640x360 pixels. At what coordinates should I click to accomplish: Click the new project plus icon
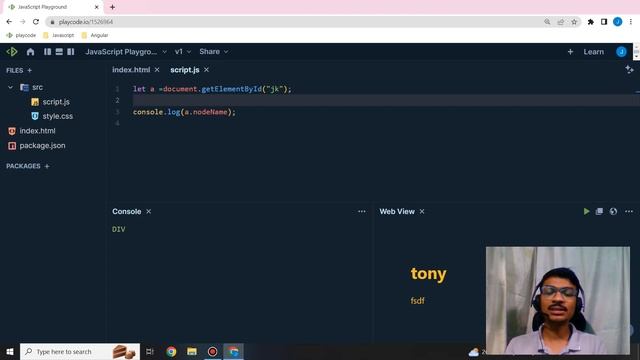570,52
